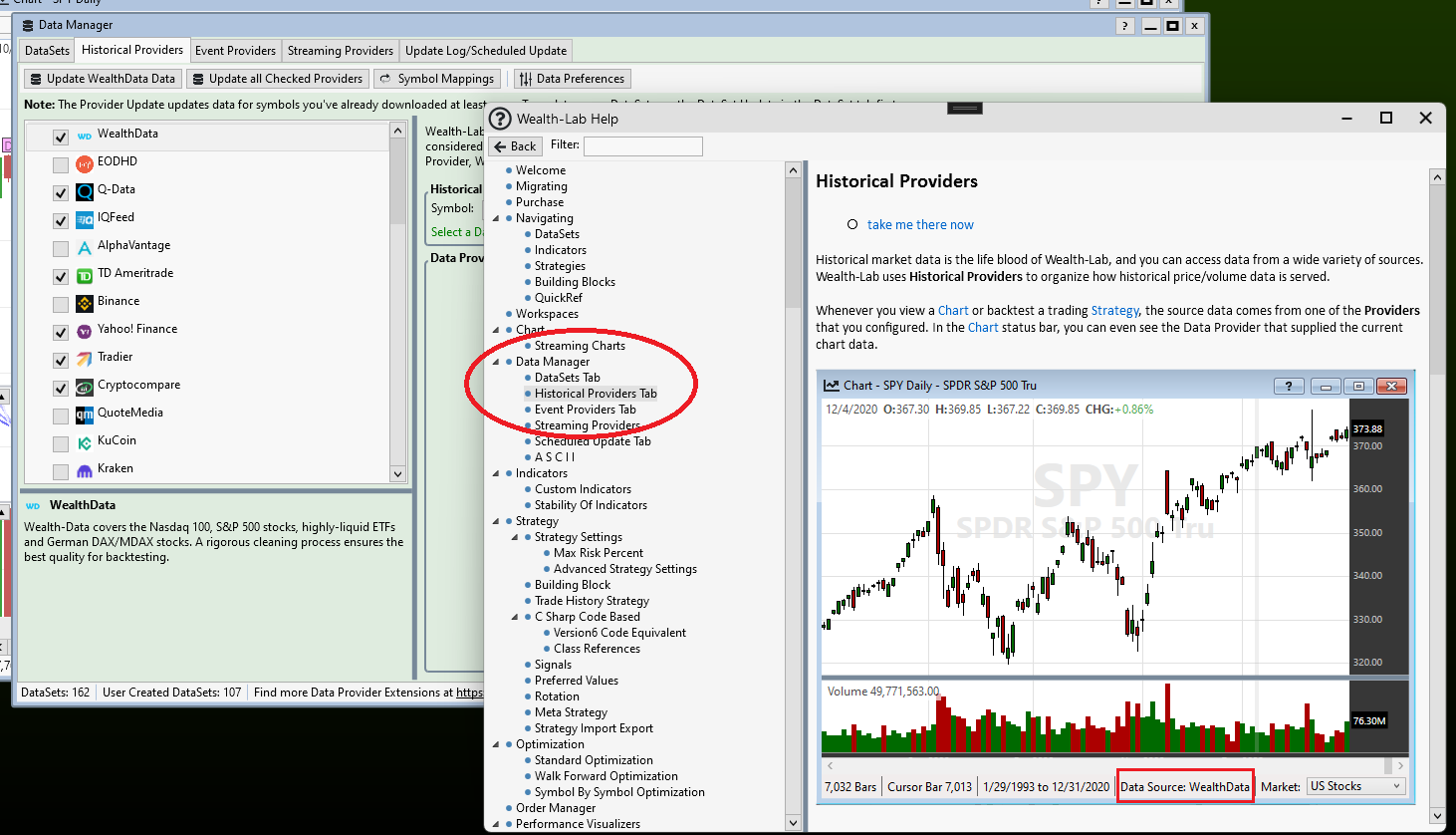Click the KuCoin provider icon

click(85, 443)
